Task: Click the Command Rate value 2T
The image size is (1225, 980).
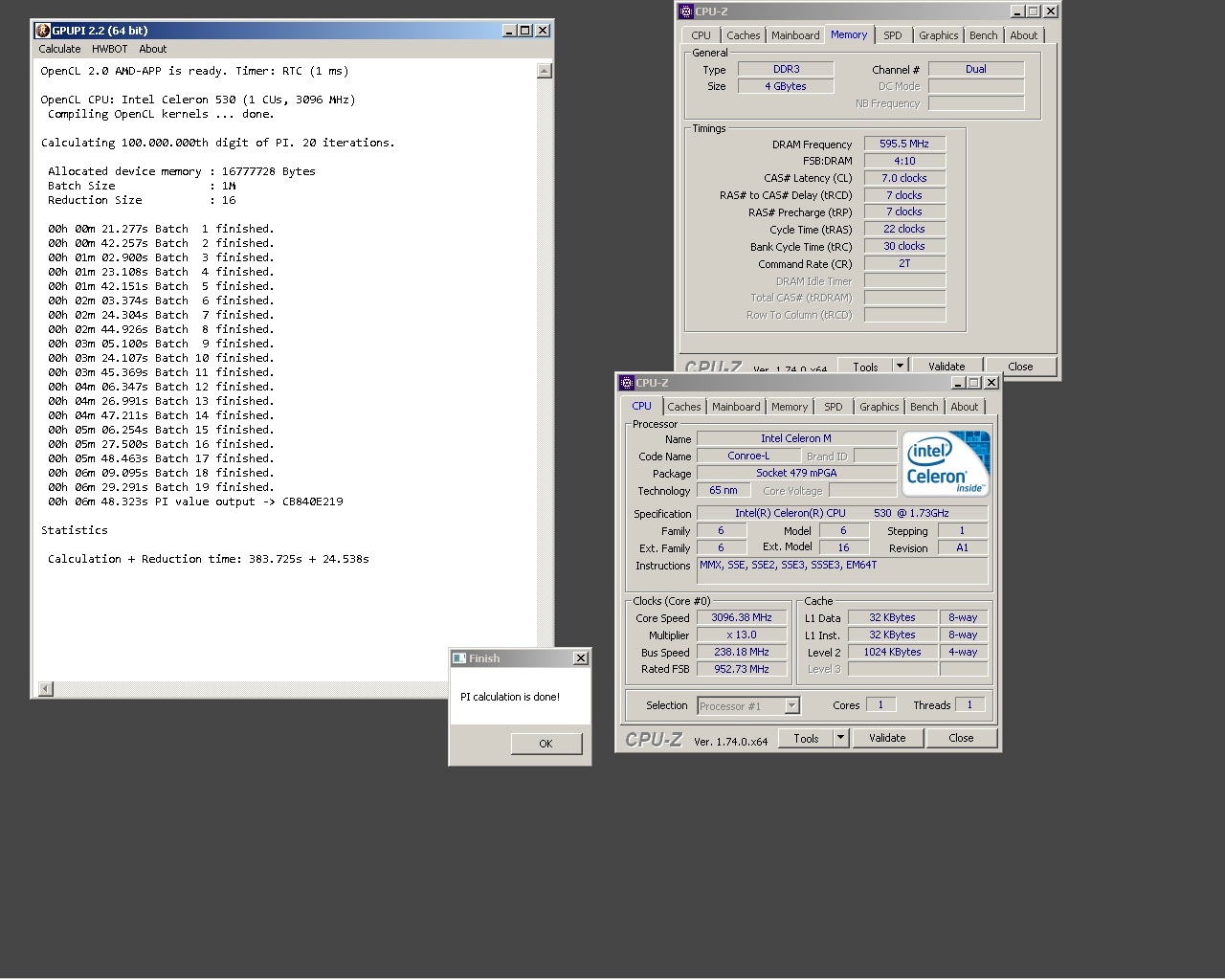Action: pyautogui.click(x=904, y=263)
